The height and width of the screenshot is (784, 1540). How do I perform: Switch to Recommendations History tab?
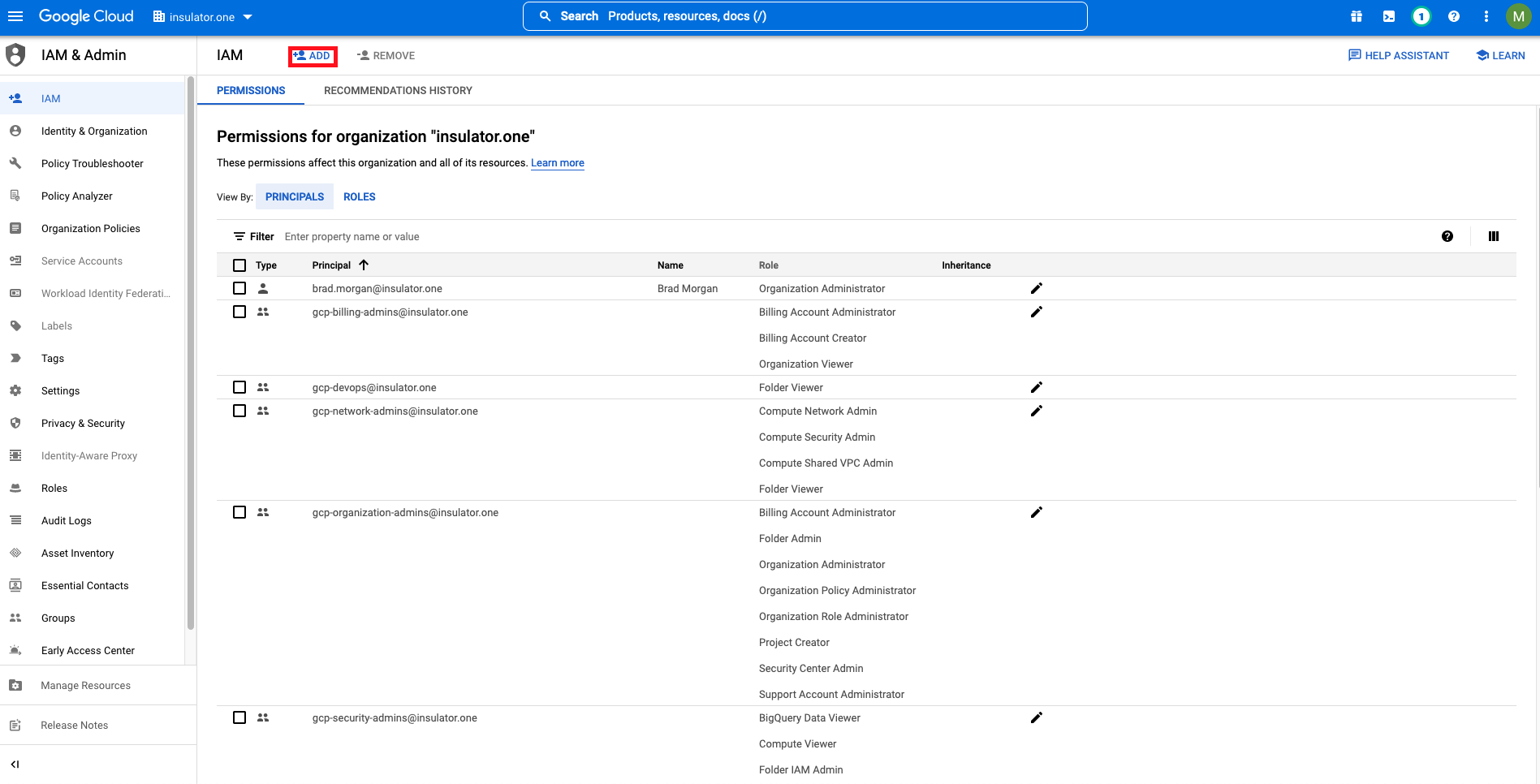[x=398, y=90]
